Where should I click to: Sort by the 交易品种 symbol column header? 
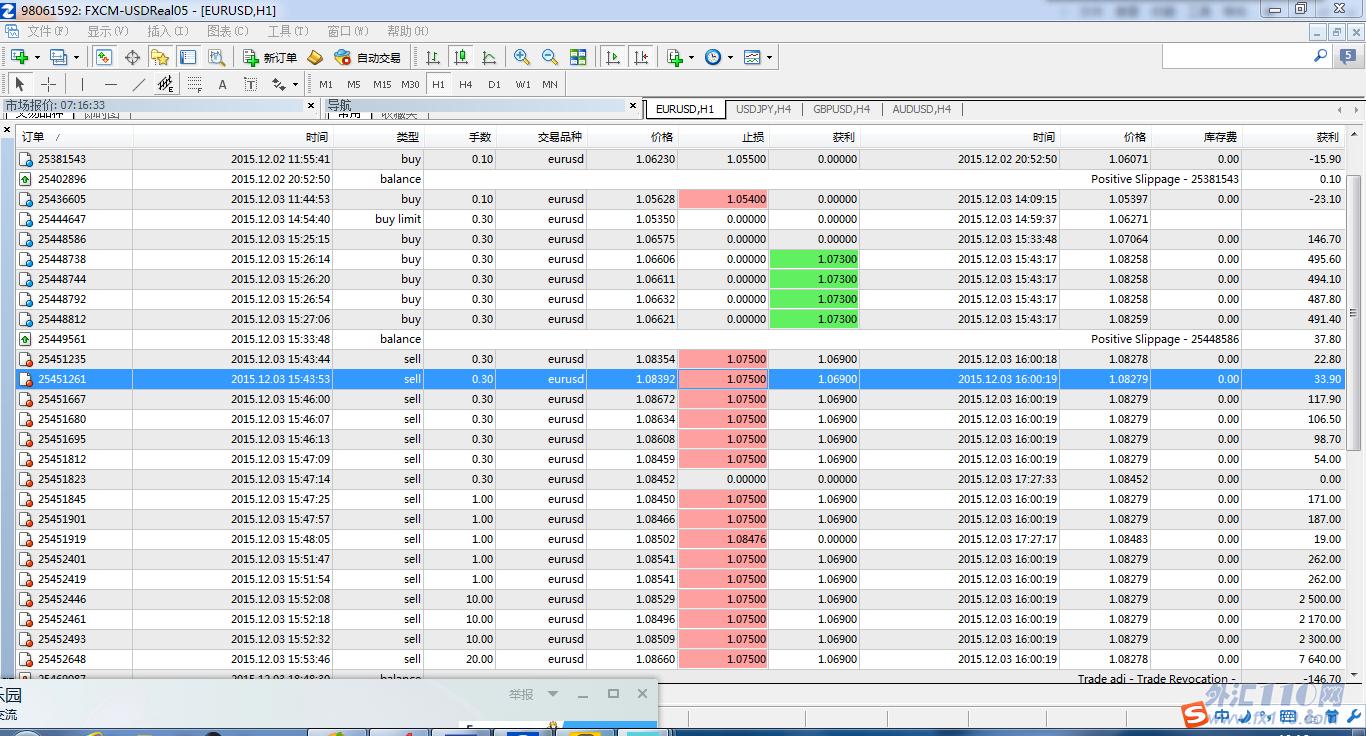click(x=541, y=137)
